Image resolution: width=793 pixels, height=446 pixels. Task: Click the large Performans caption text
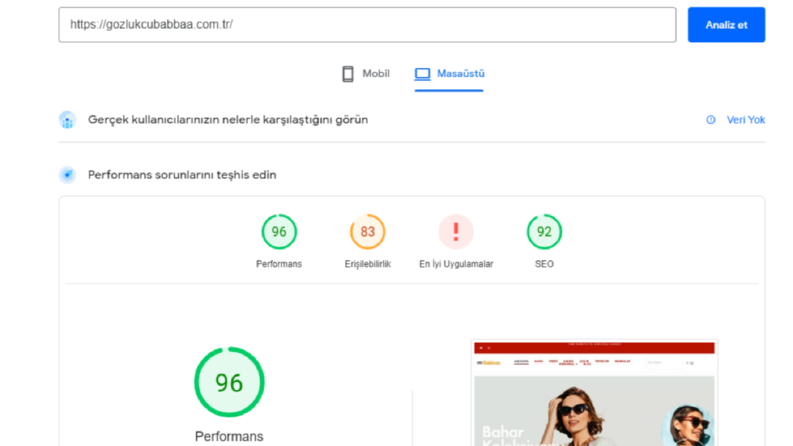click(229, 436)
